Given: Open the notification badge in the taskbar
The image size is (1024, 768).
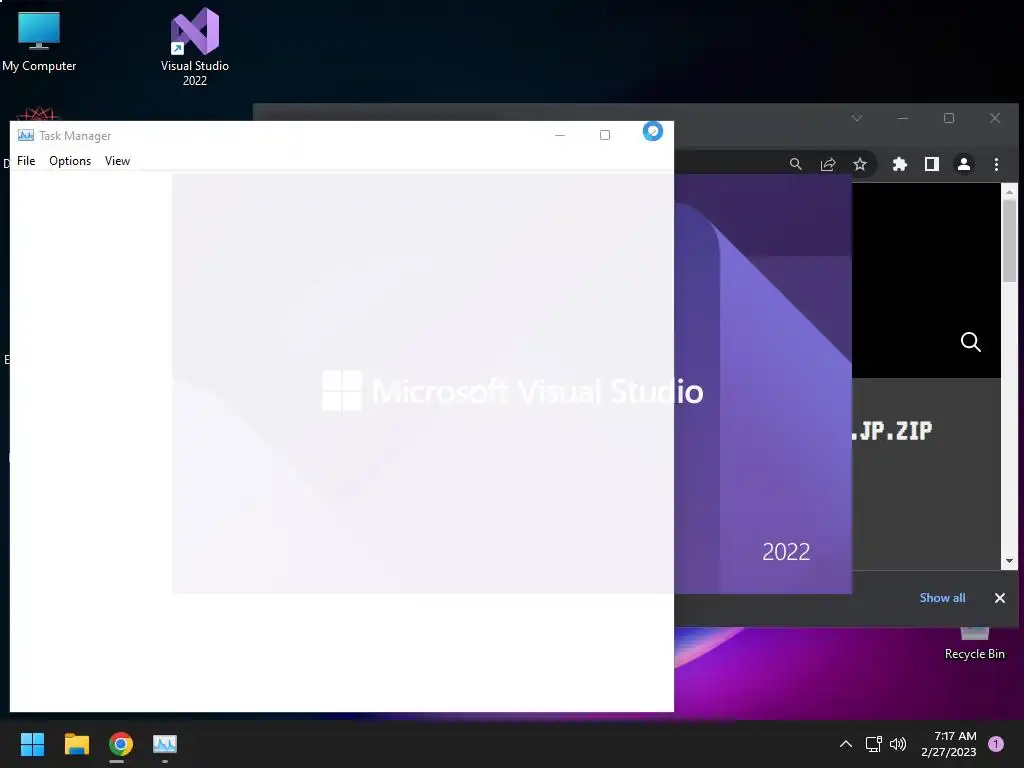Looking at the screenshot, I should pyautogui.click(x=996, y=744).
